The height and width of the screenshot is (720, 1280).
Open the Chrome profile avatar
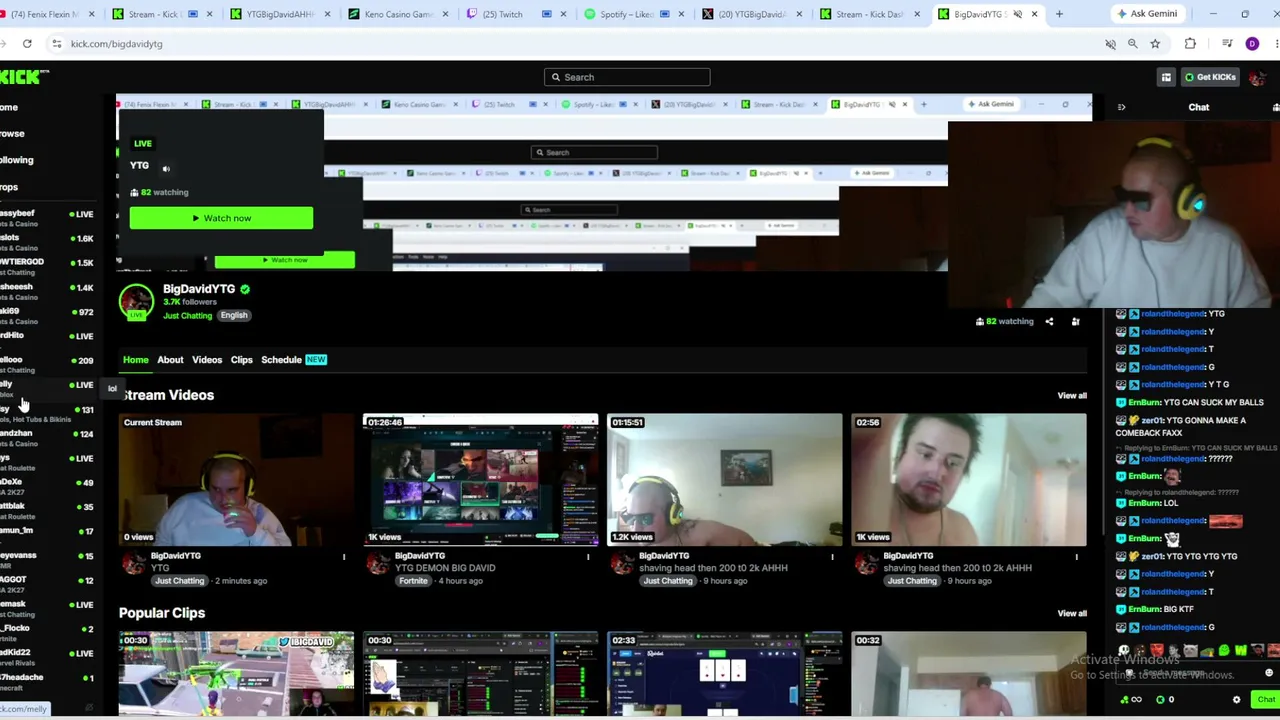point(1252,44)
